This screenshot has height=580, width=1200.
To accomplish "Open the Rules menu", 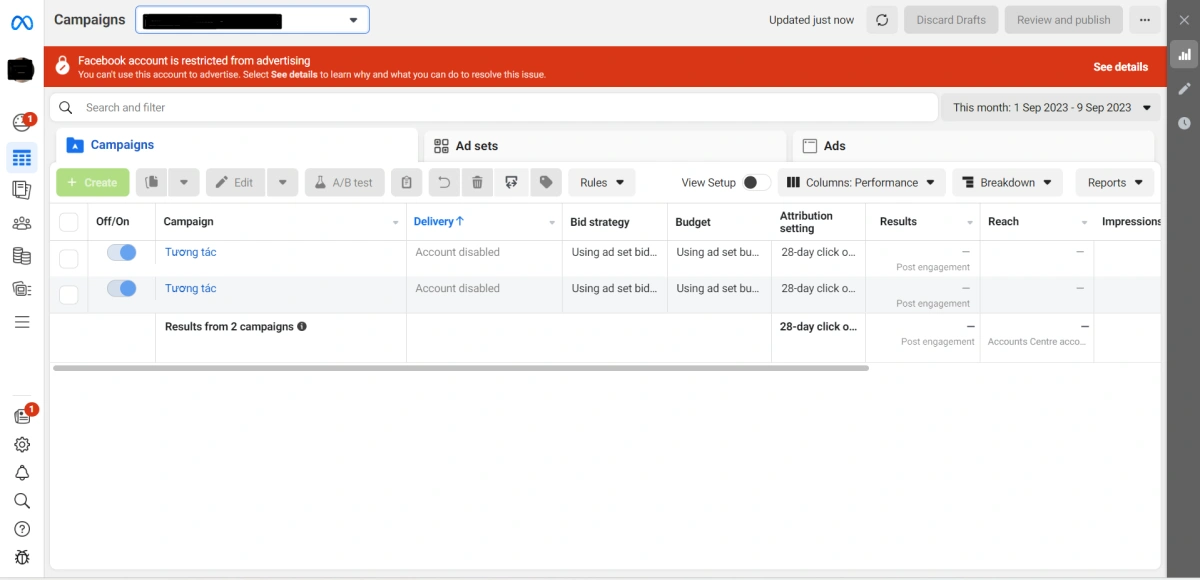I will (x=601, y=182).
